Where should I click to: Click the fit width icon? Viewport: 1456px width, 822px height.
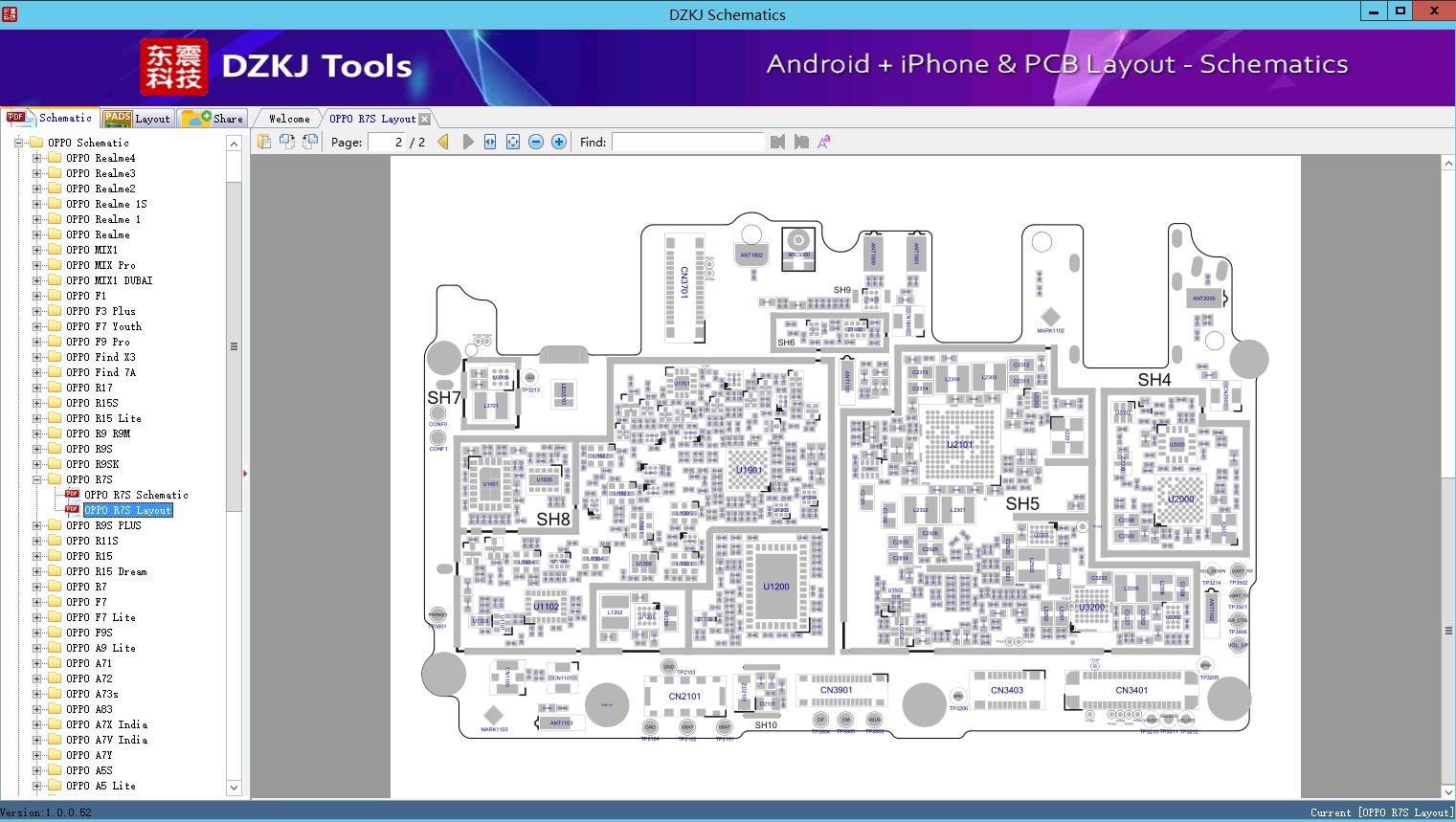click(x=490, y=142)
